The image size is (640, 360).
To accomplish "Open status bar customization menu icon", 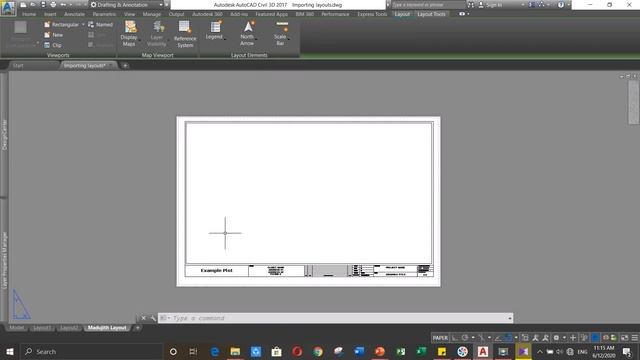I will (x=635, y=338).
